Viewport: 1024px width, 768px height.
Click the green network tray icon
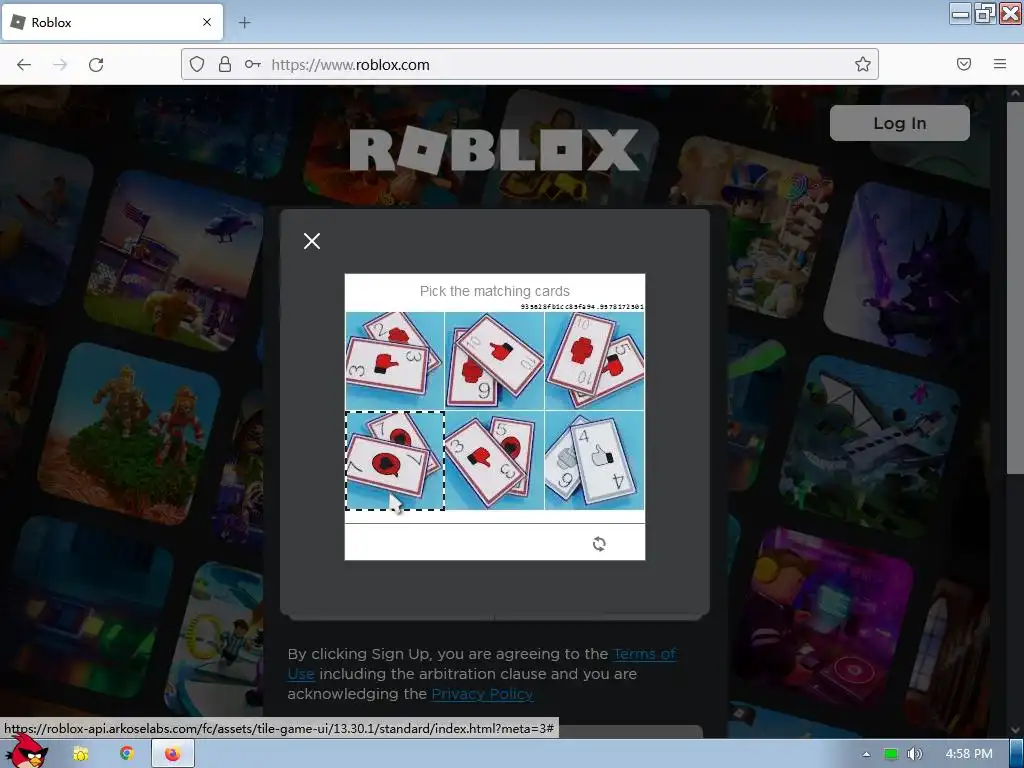click(x=891, y=754)
